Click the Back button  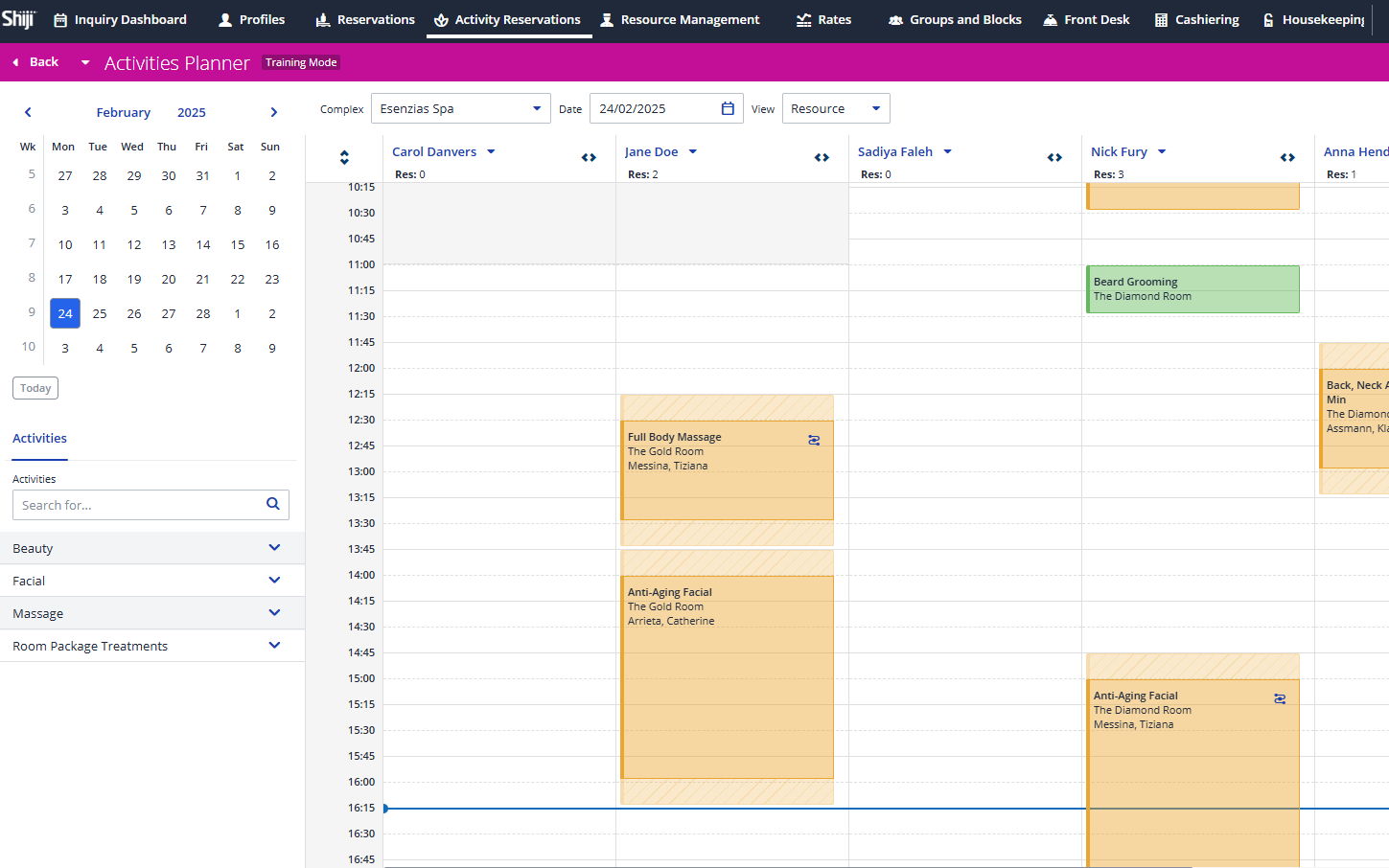coord(35,62)
